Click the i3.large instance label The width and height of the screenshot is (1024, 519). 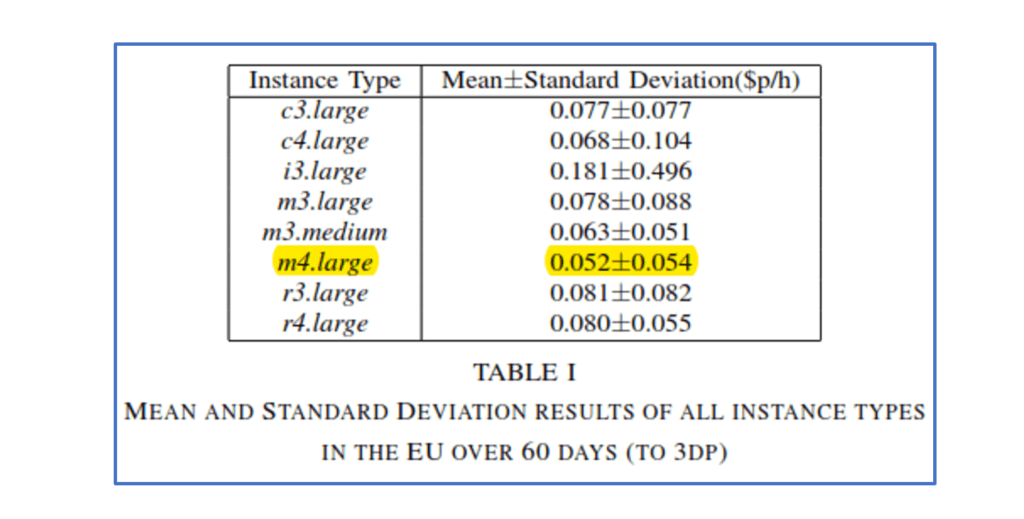click(x=325, y=171)
